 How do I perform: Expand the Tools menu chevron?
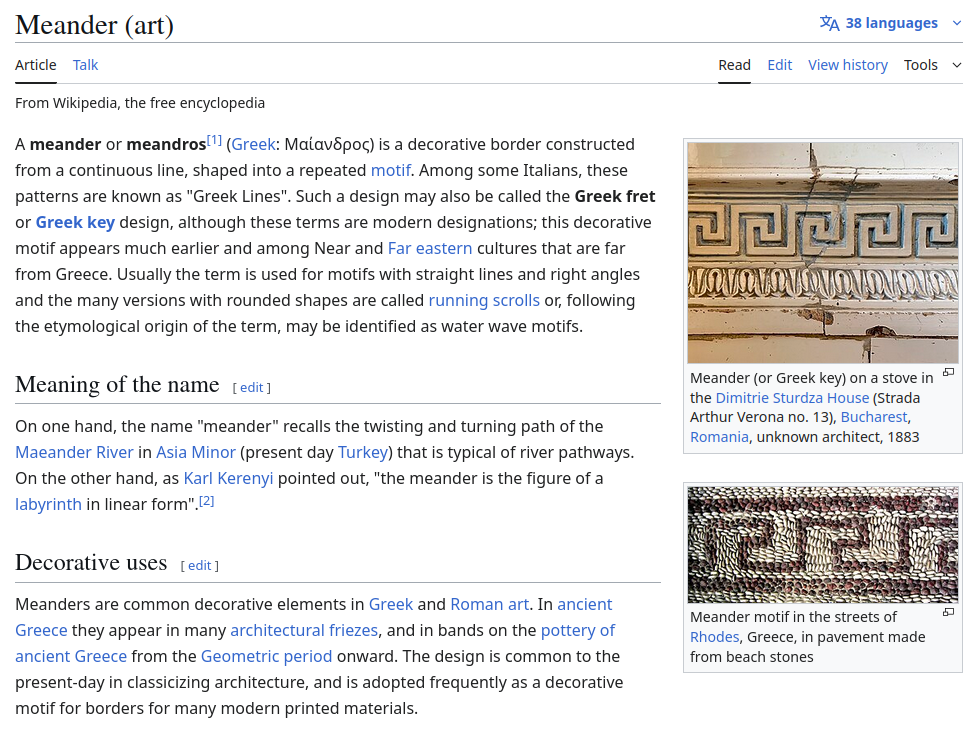pyautogui.click(x=957, y=65)
